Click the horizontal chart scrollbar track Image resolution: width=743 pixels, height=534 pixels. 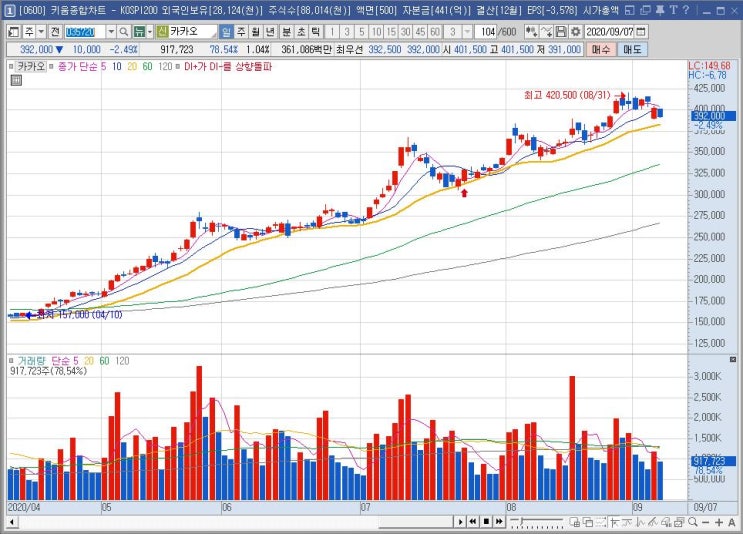tap(235, 522)
